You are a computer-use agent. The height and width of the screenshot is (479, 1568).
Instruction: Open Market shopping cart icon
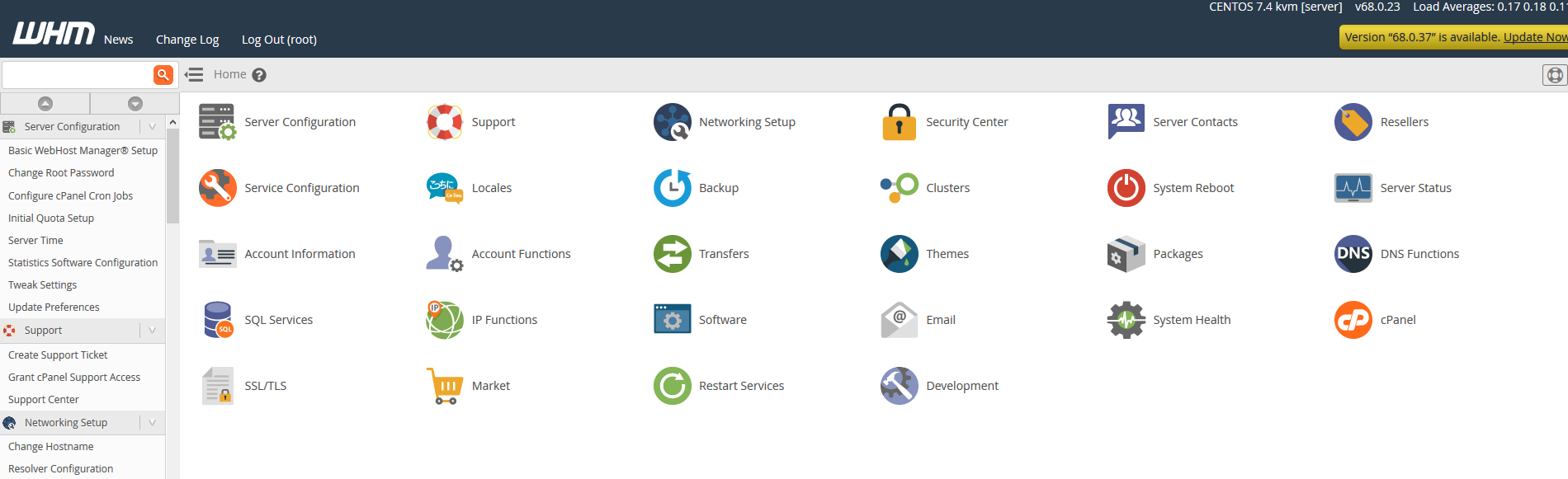(444, 386)
